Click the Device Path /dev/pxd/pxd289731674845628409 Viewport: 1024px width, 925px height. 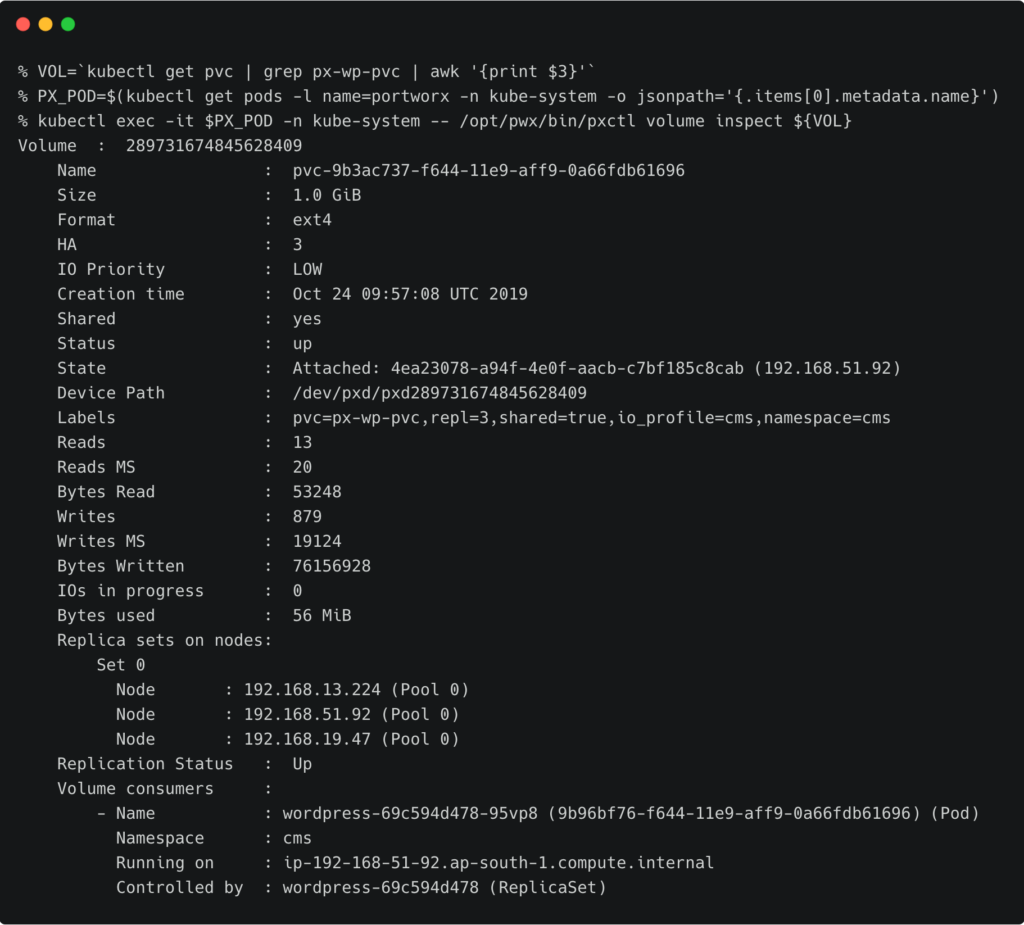[439, 393]
